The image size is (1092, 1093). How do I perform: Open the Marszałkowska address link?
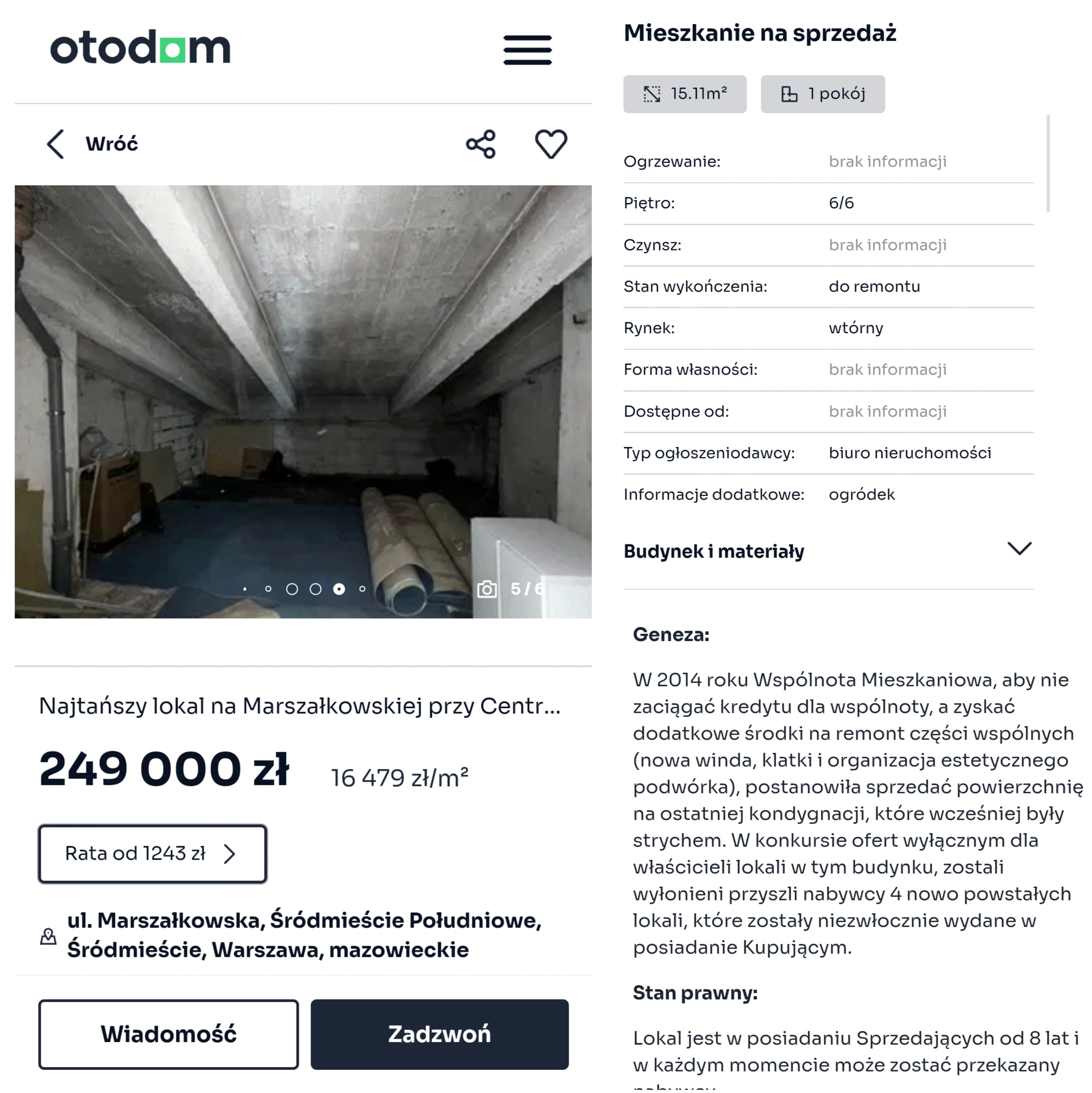(304, 935)
